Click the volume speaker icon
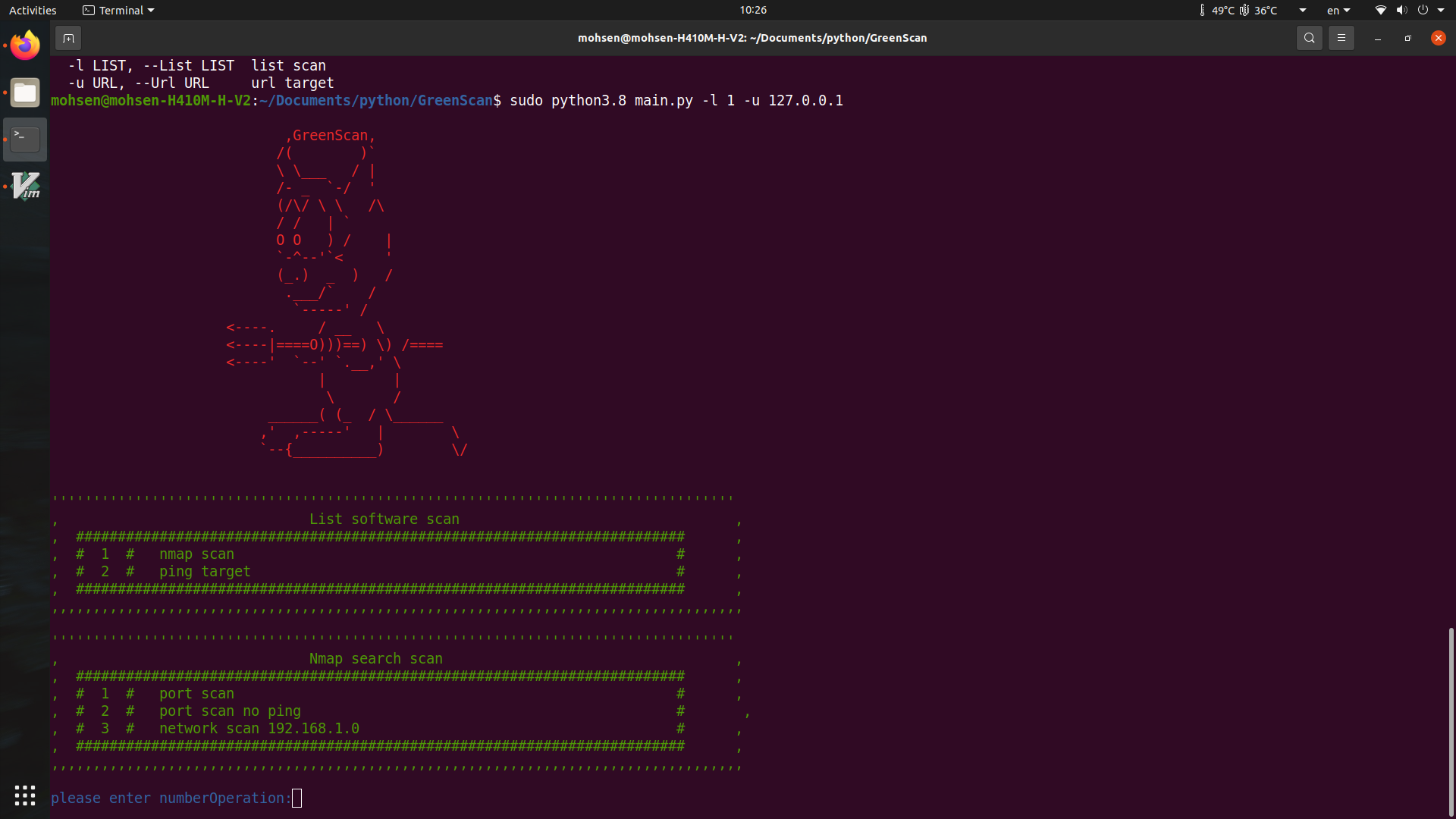The image size is (1456, 819). click(1401, 11)
